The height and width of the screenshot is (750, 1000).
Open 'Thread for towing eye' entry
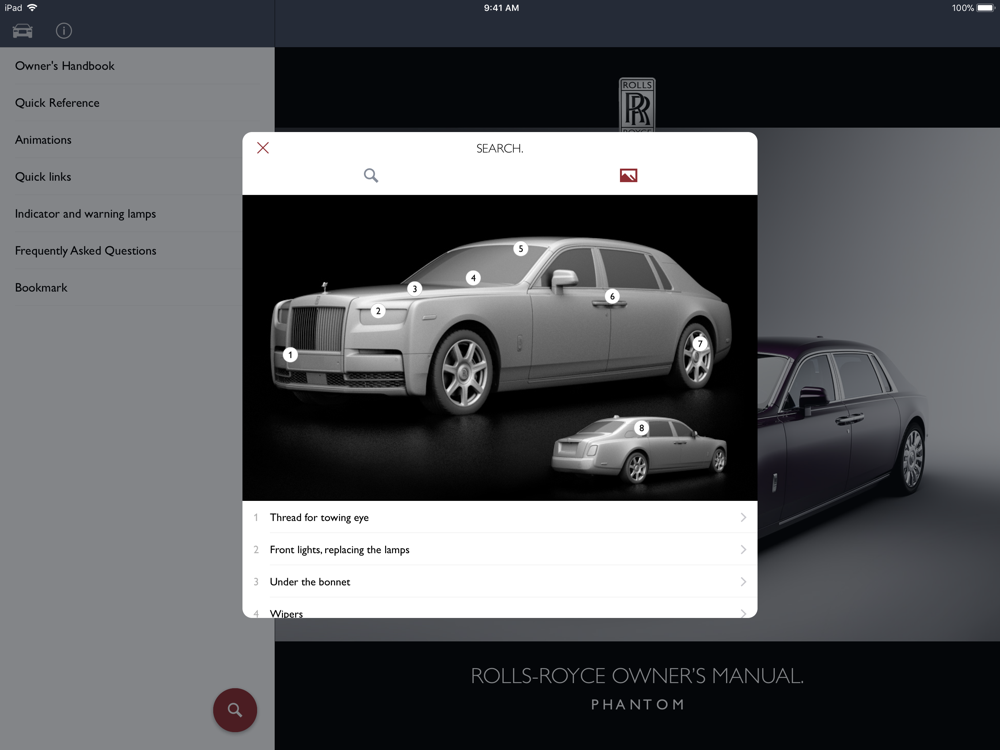coord(500,517)
